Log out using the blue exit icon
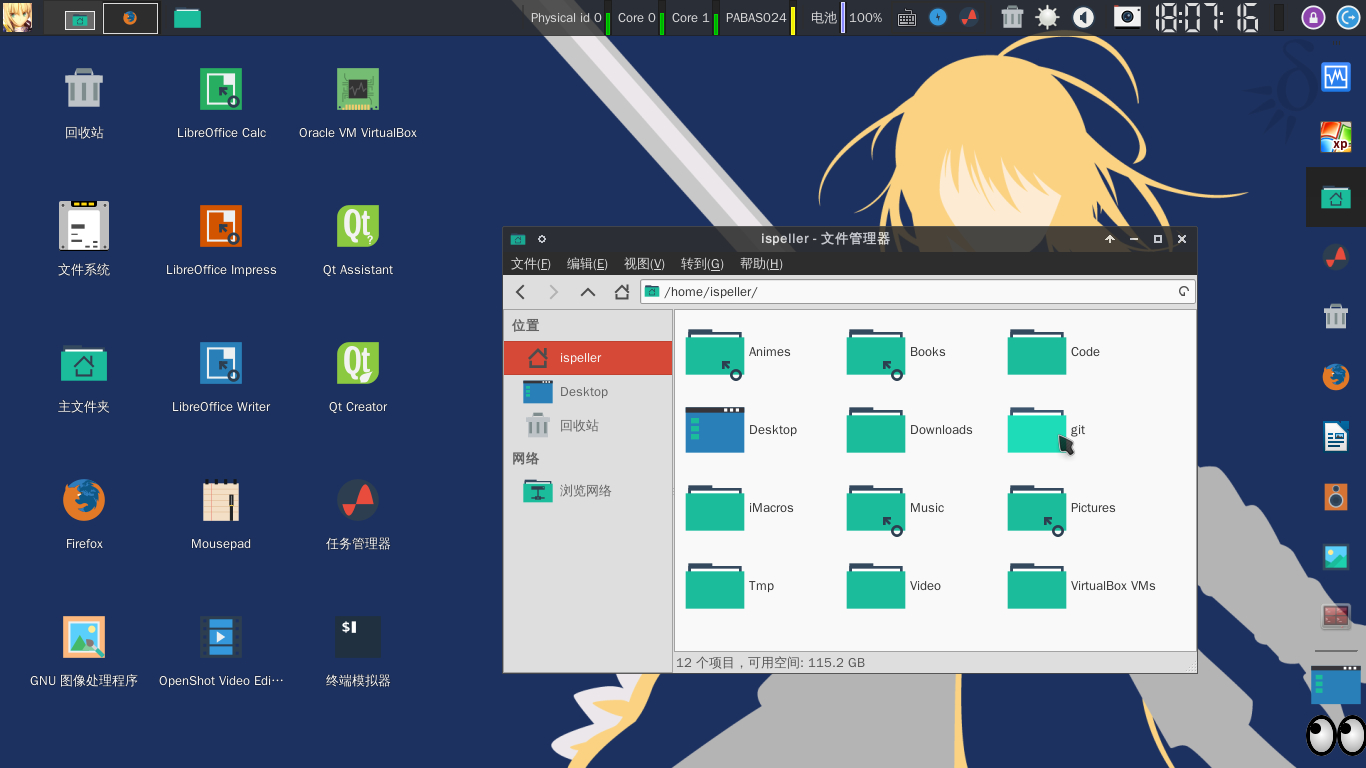Image resolution: width=1366 pixels, height=768 pixels. tap(1346, 17)
